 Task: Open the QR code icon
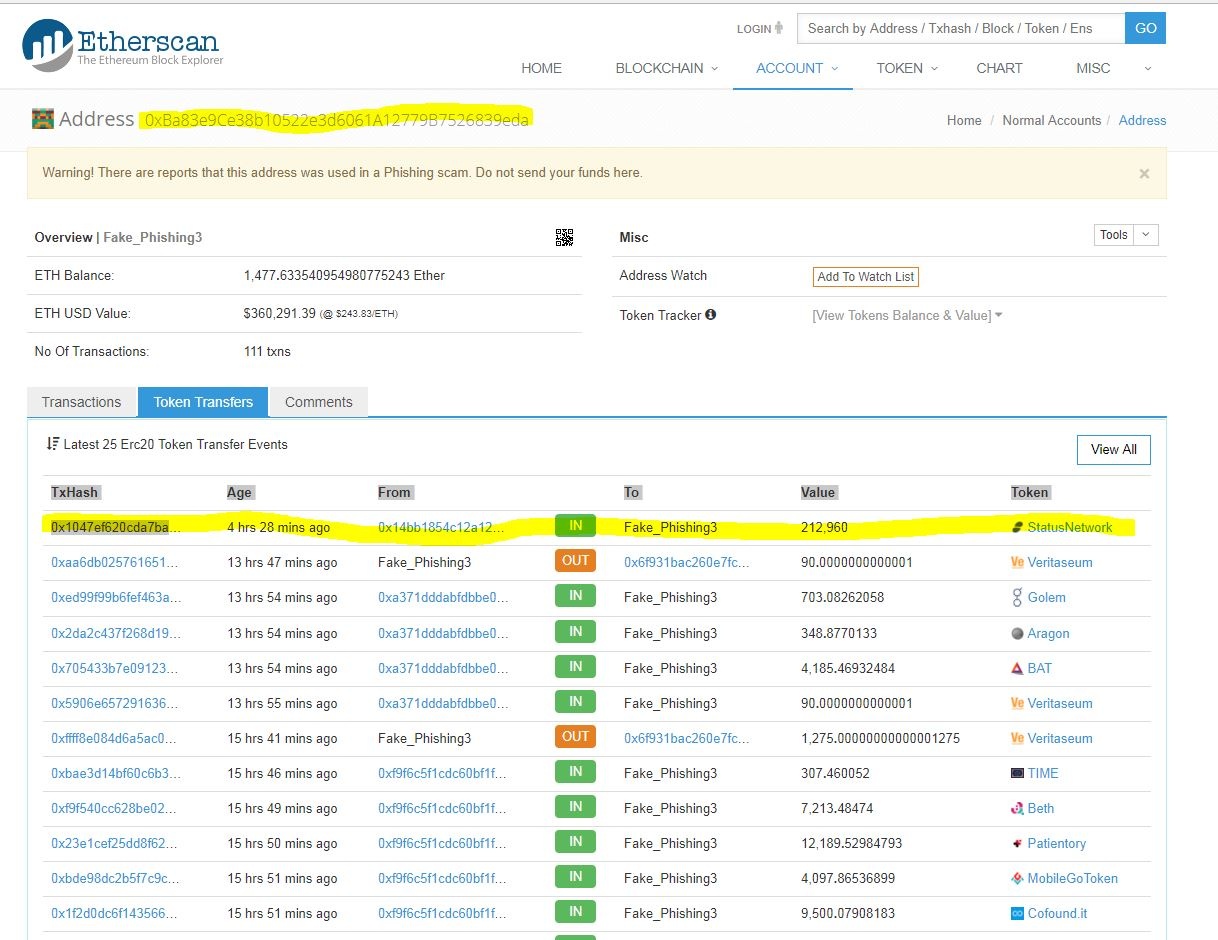(x=564, y=237)
